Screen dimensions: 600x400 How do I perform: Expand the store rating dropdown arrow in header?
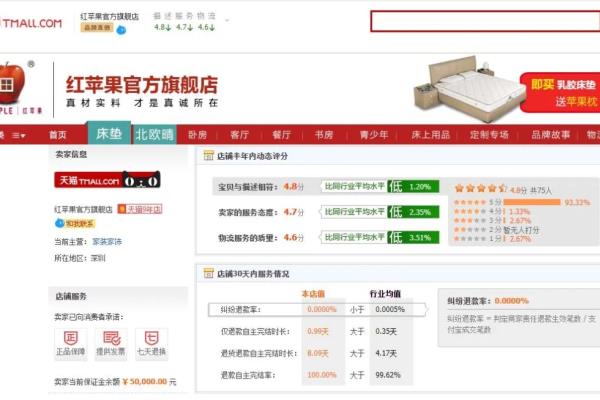pyautogui.click(x=227, y=20)
